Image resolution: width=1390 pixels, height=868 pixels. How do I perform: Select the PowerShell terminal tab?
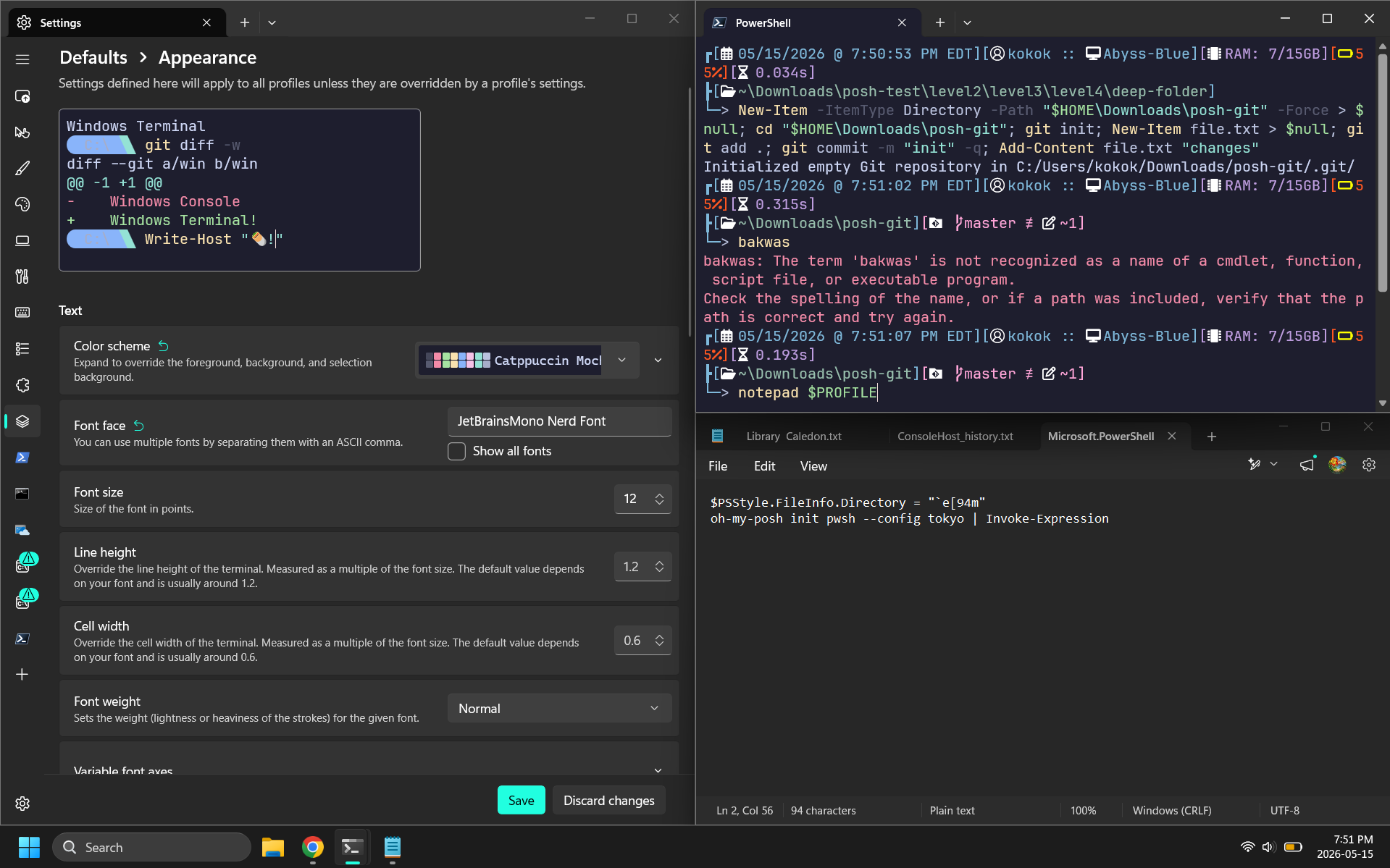[x=811, y=22]
